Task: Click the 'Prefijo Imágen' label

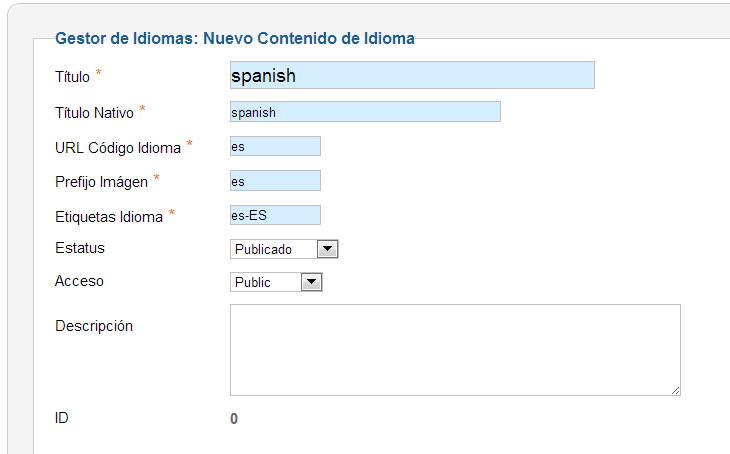Action: point(101,182)
